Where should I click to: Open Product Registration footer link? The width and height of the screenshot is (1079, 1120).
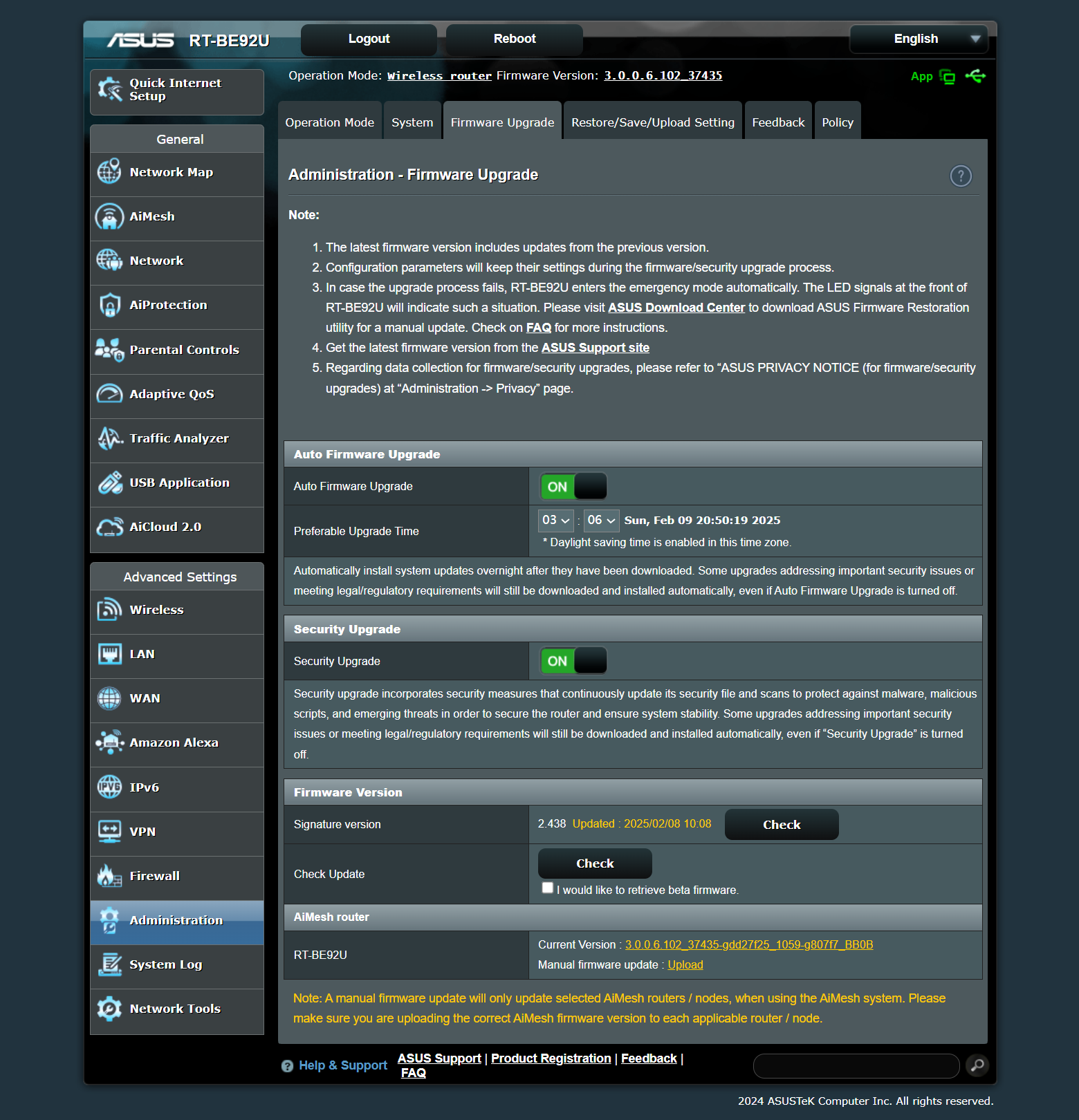click(x=551, y=1058)
